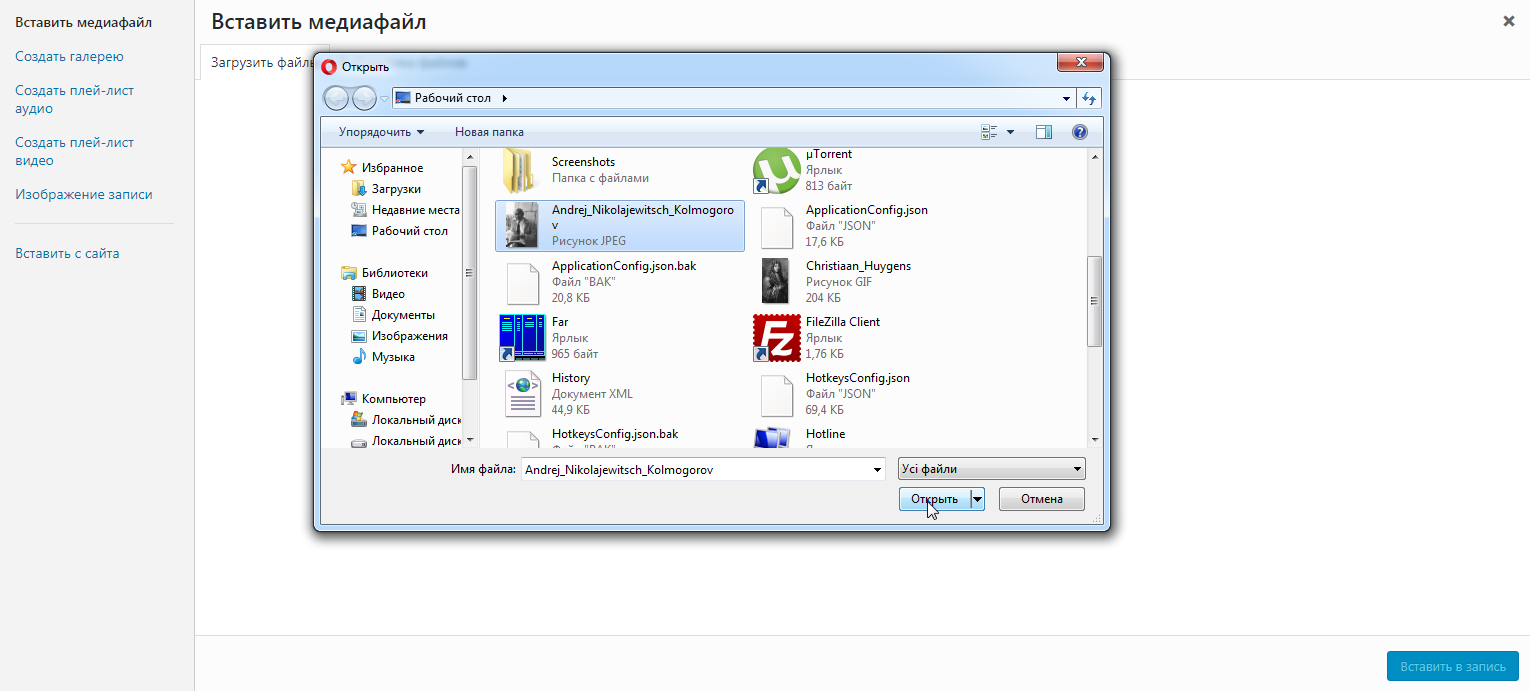Click the forward navigation arrow
The height and width of the screenshot is (691, 1530).
(x=364, y=98)
